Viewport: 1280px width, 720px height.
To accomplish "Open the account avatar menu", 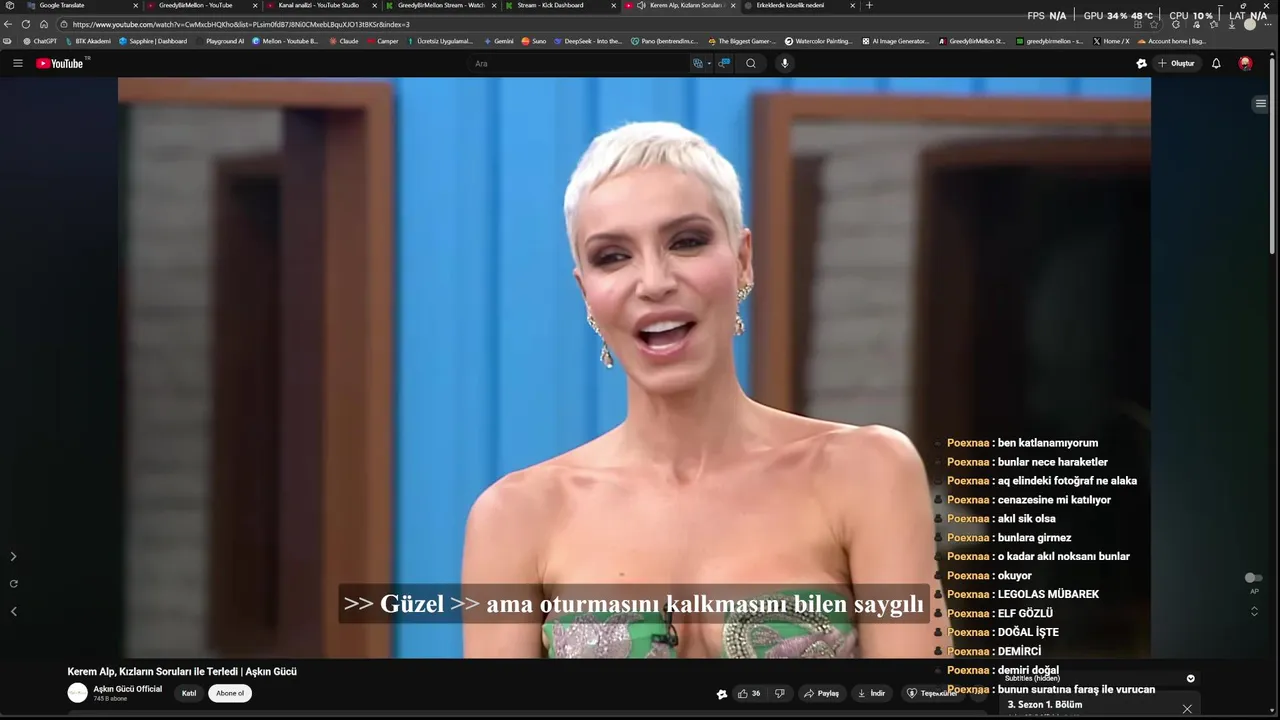I will click(1245, 63).
